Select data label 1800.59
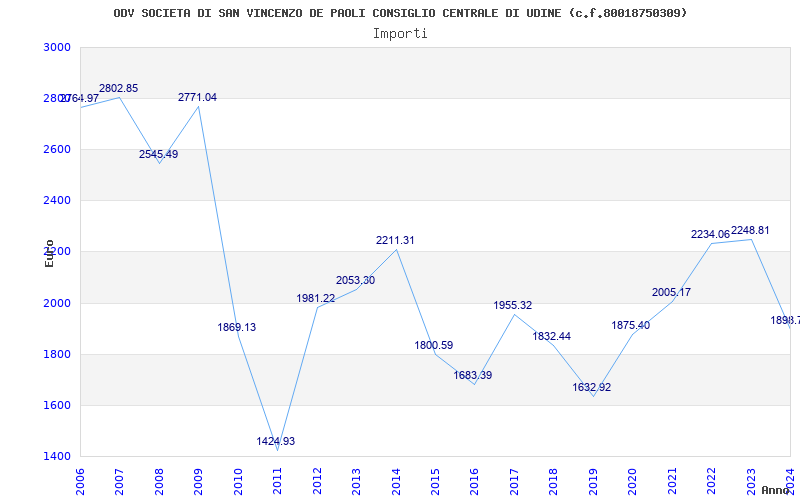 434,345
